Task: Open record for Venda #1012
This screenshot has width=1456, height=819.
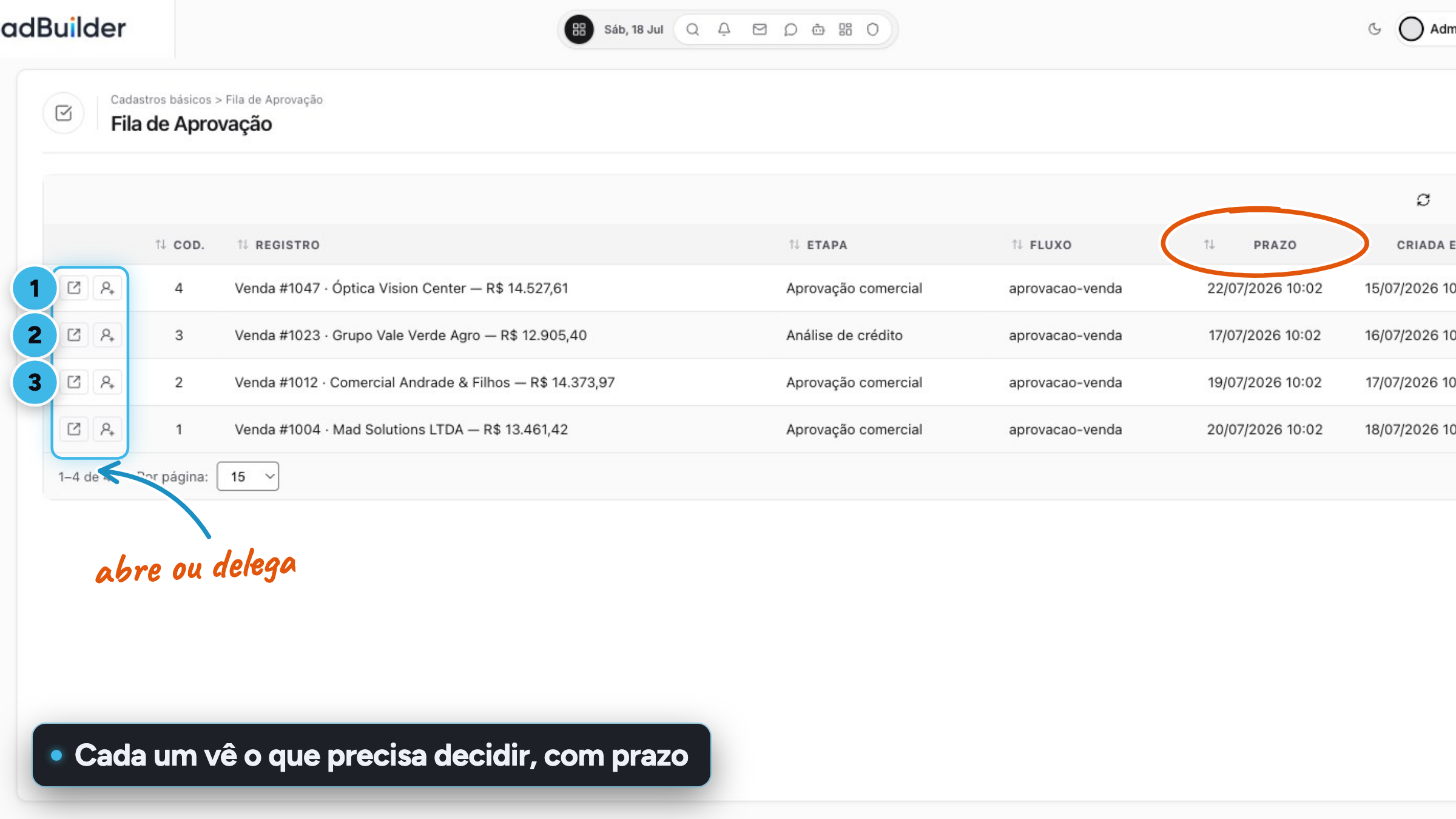Action: point(74,382)
